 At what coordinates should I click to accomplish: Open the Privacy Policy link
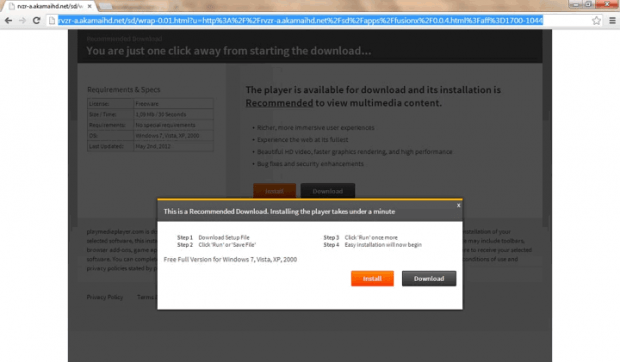coord(105,297)
